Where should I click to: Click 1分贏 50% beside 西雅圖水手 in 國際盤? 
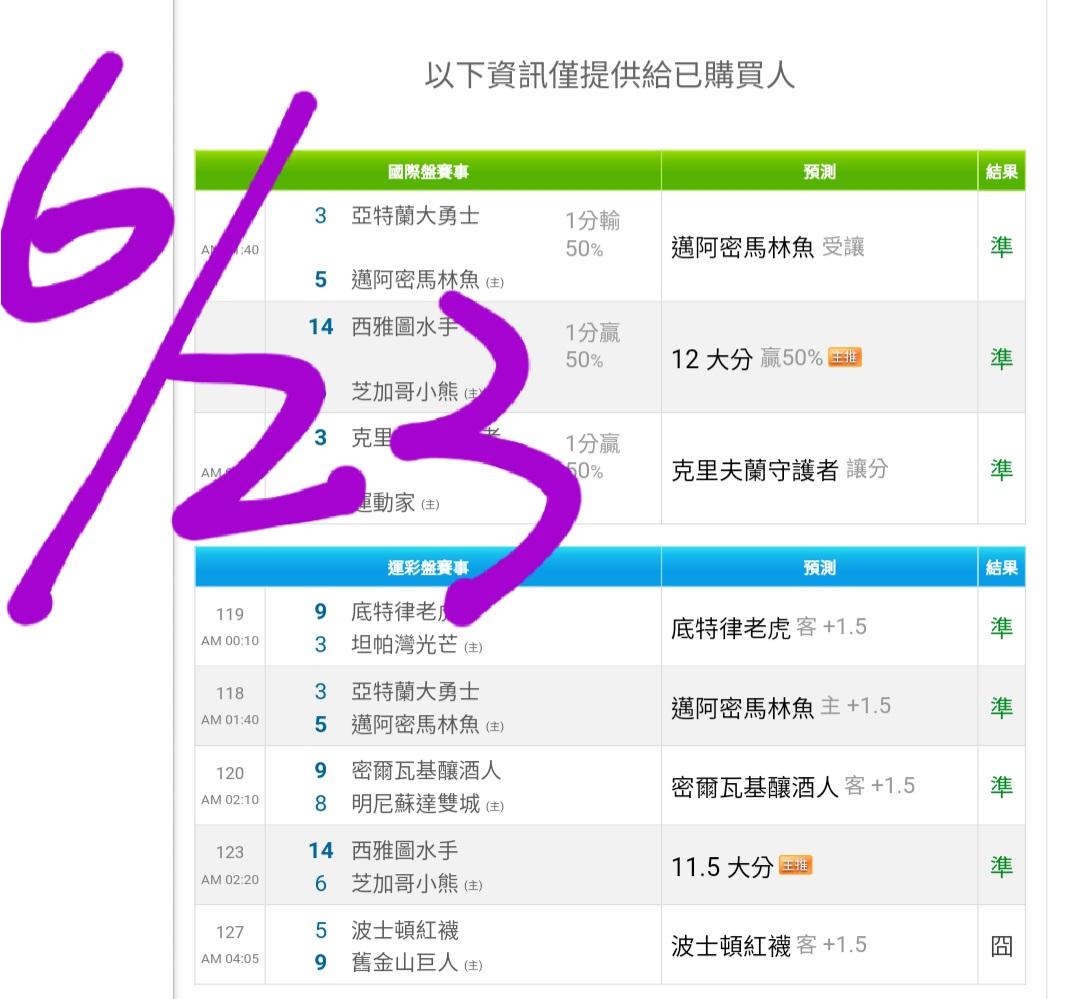point(592,346)
